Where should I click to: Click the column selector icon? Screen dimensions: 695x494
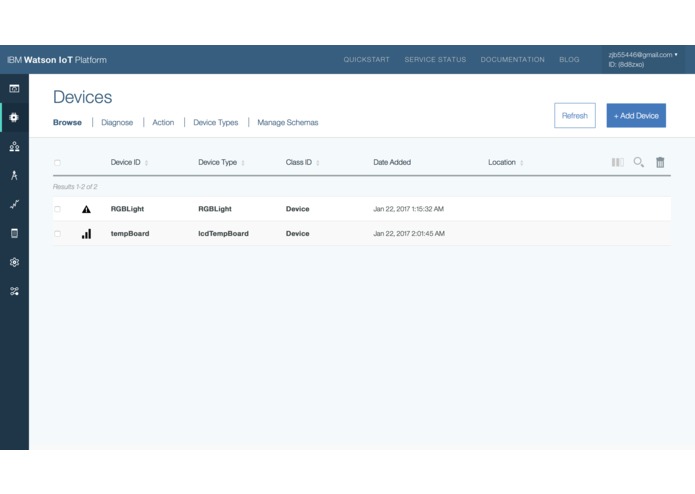(617, 162)
